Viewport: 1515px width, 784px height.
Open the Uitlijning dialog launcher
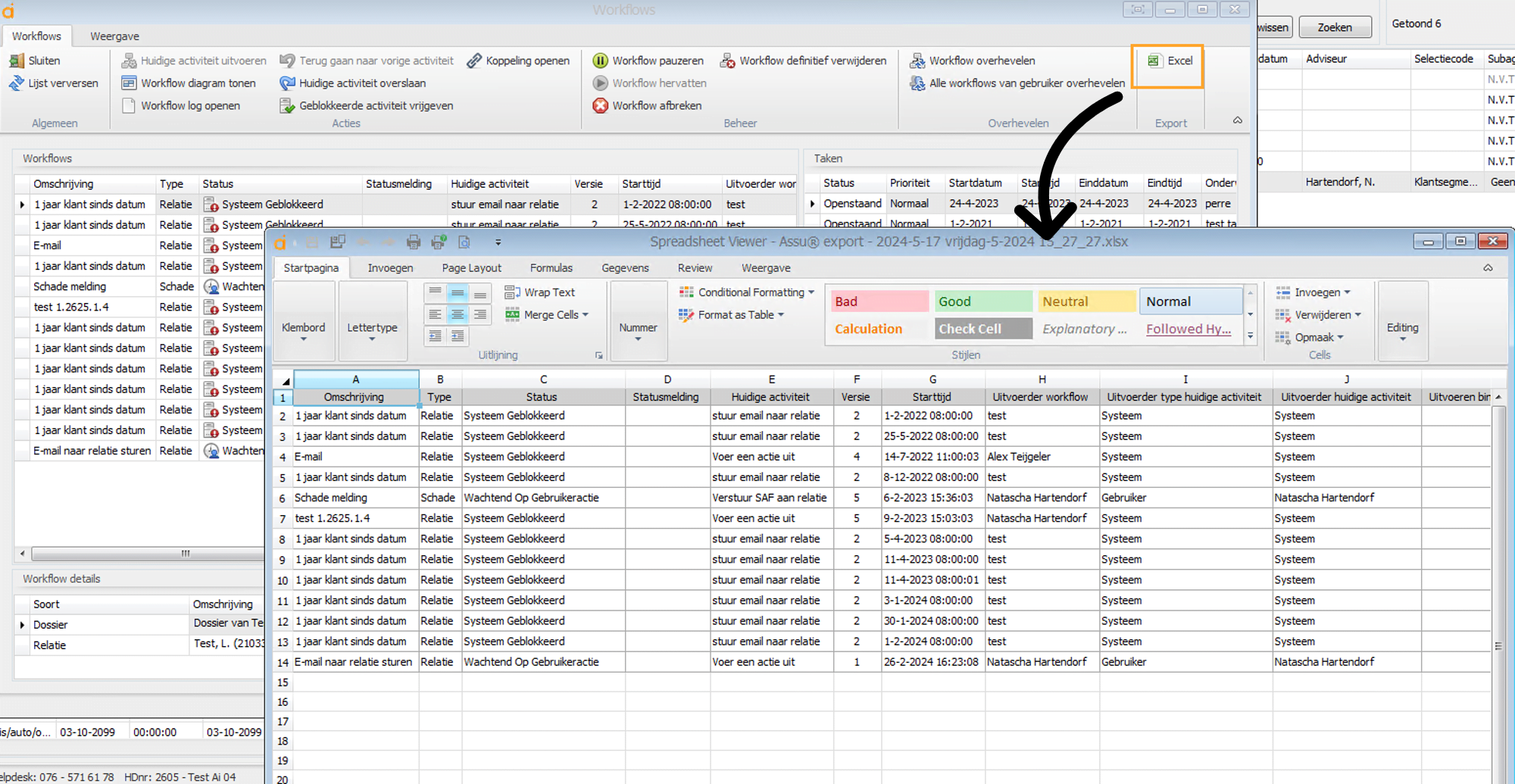tap(598, 355)
